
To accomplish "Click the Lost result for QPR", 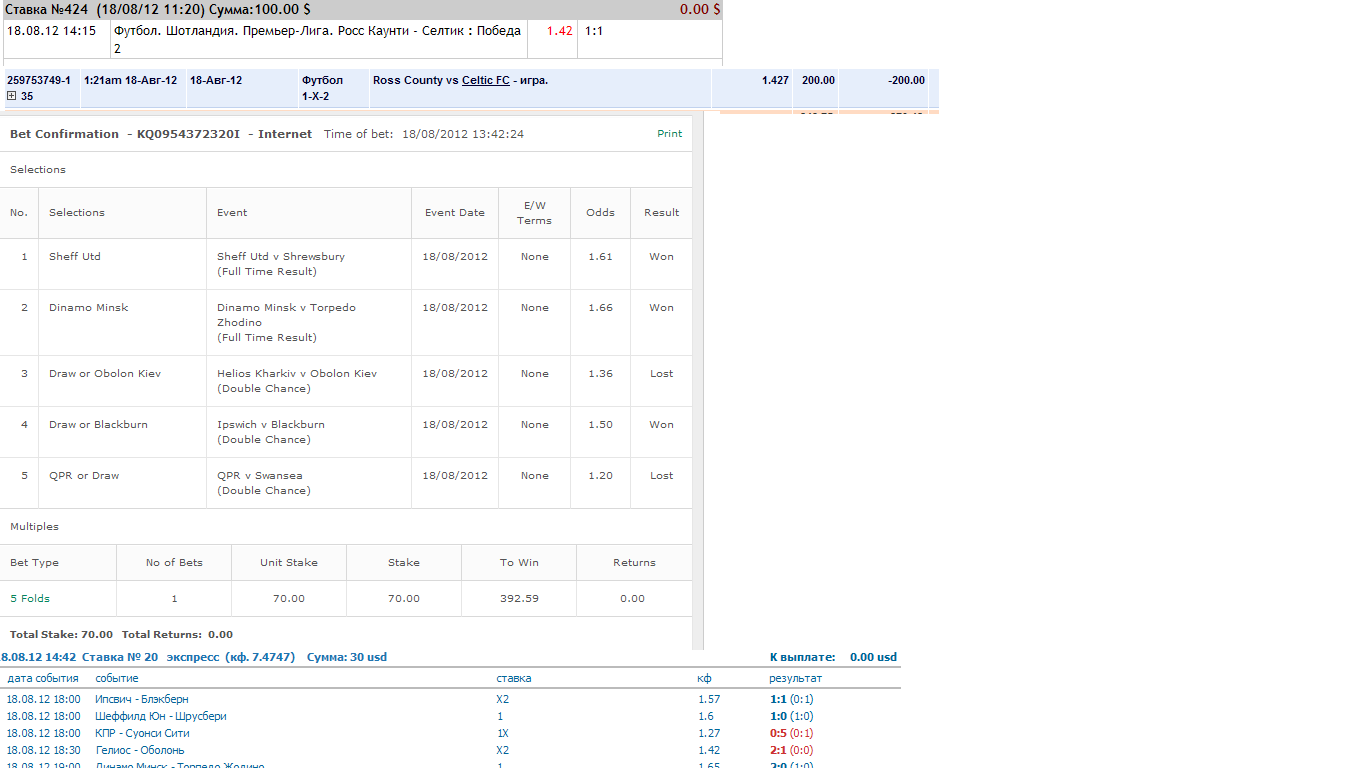I will click(661, 476).
